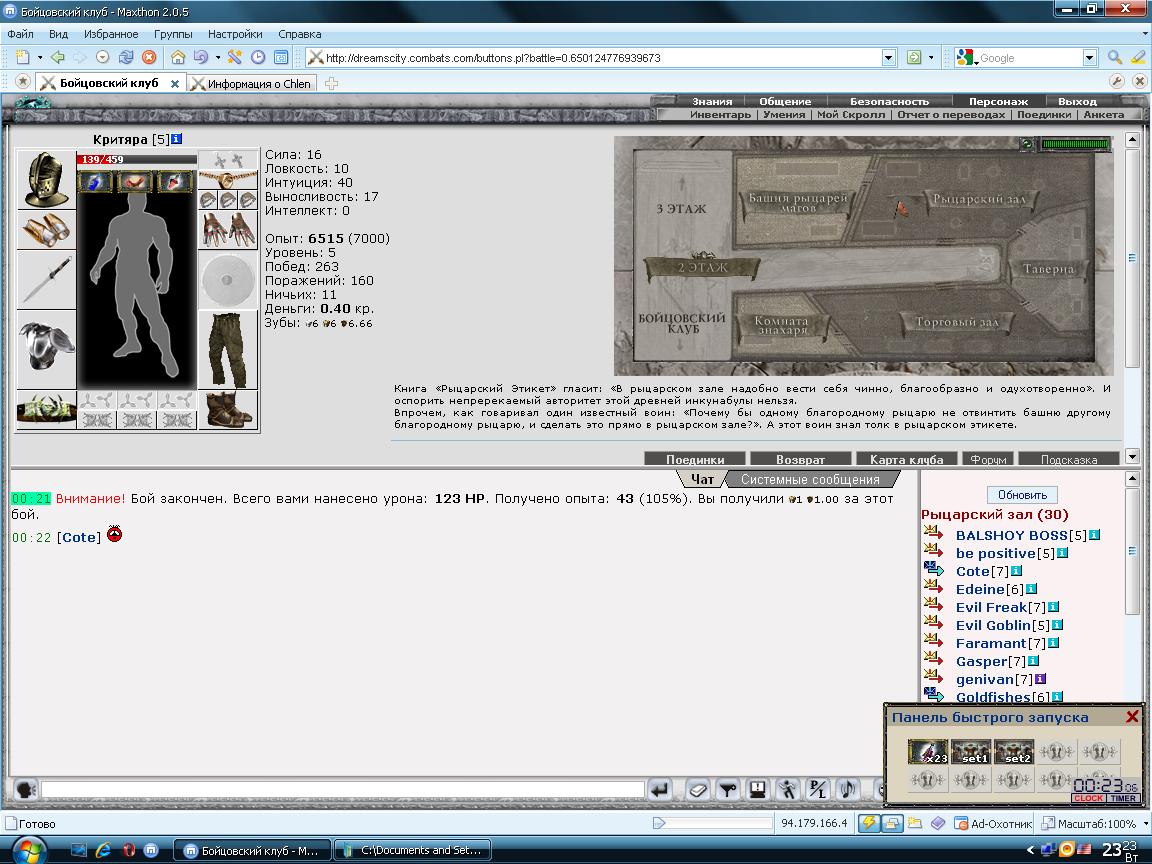Image resolution: width=1152 pixels, height=864 pixels.
Task: Click the Refresh page toolbar icon
Action: (126, 57)
